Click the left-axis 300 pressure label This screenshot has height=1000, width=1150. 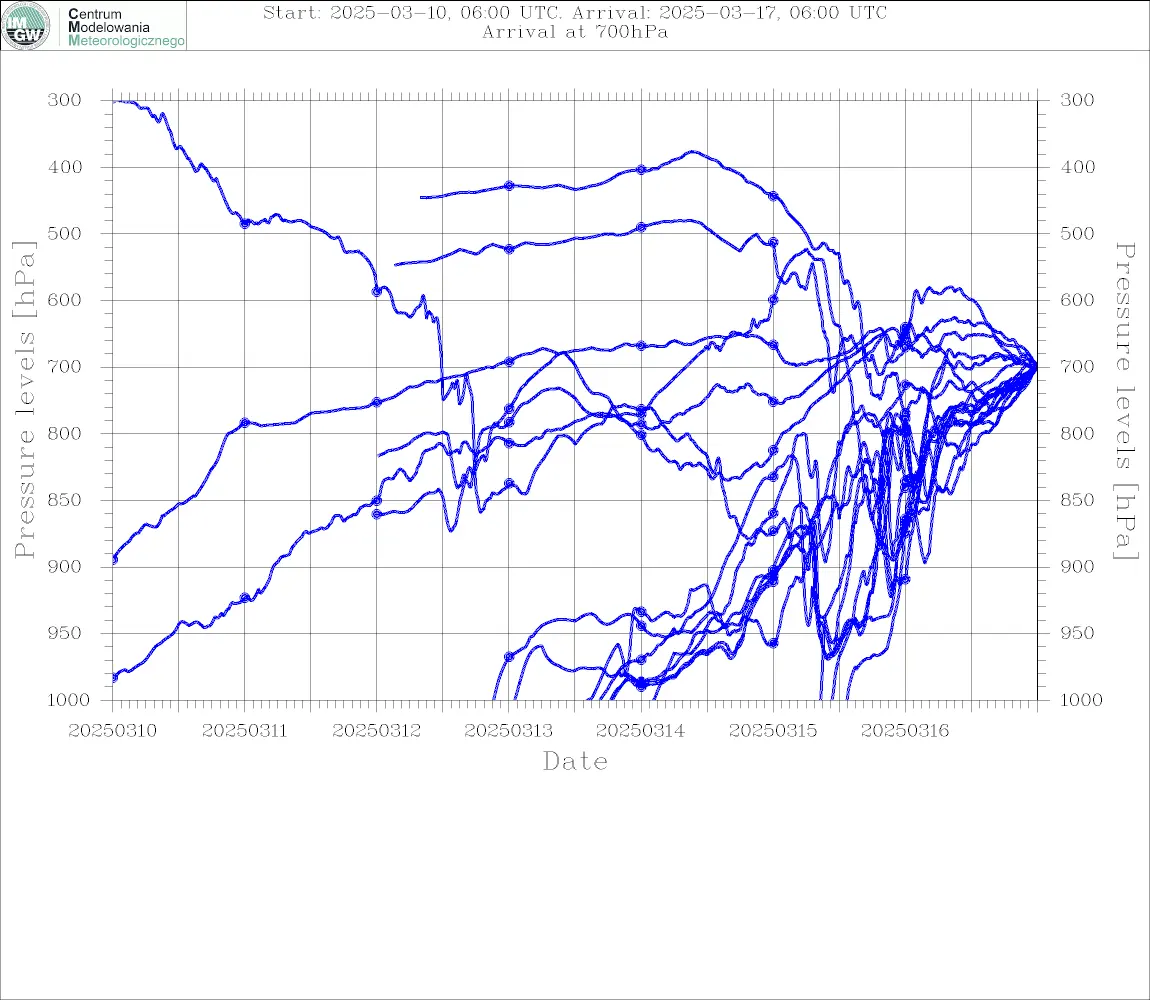[65, 100]
